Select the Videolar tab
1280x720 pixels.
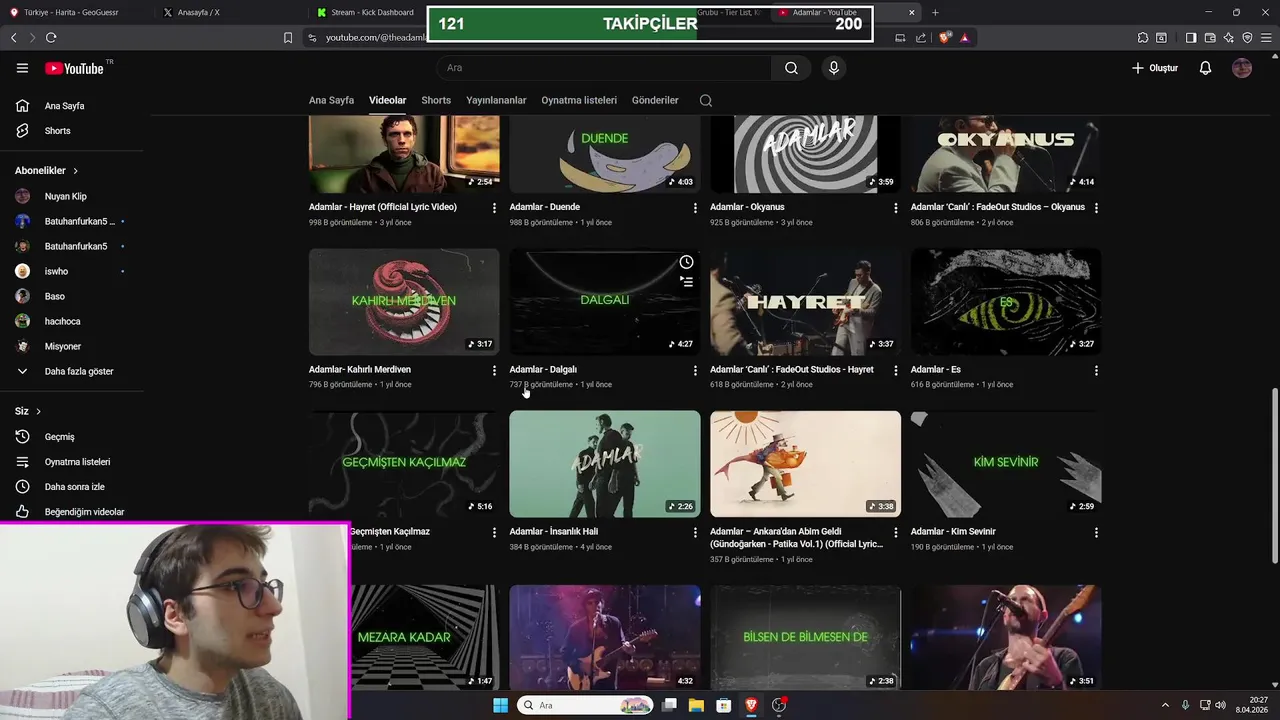point(387,100)
